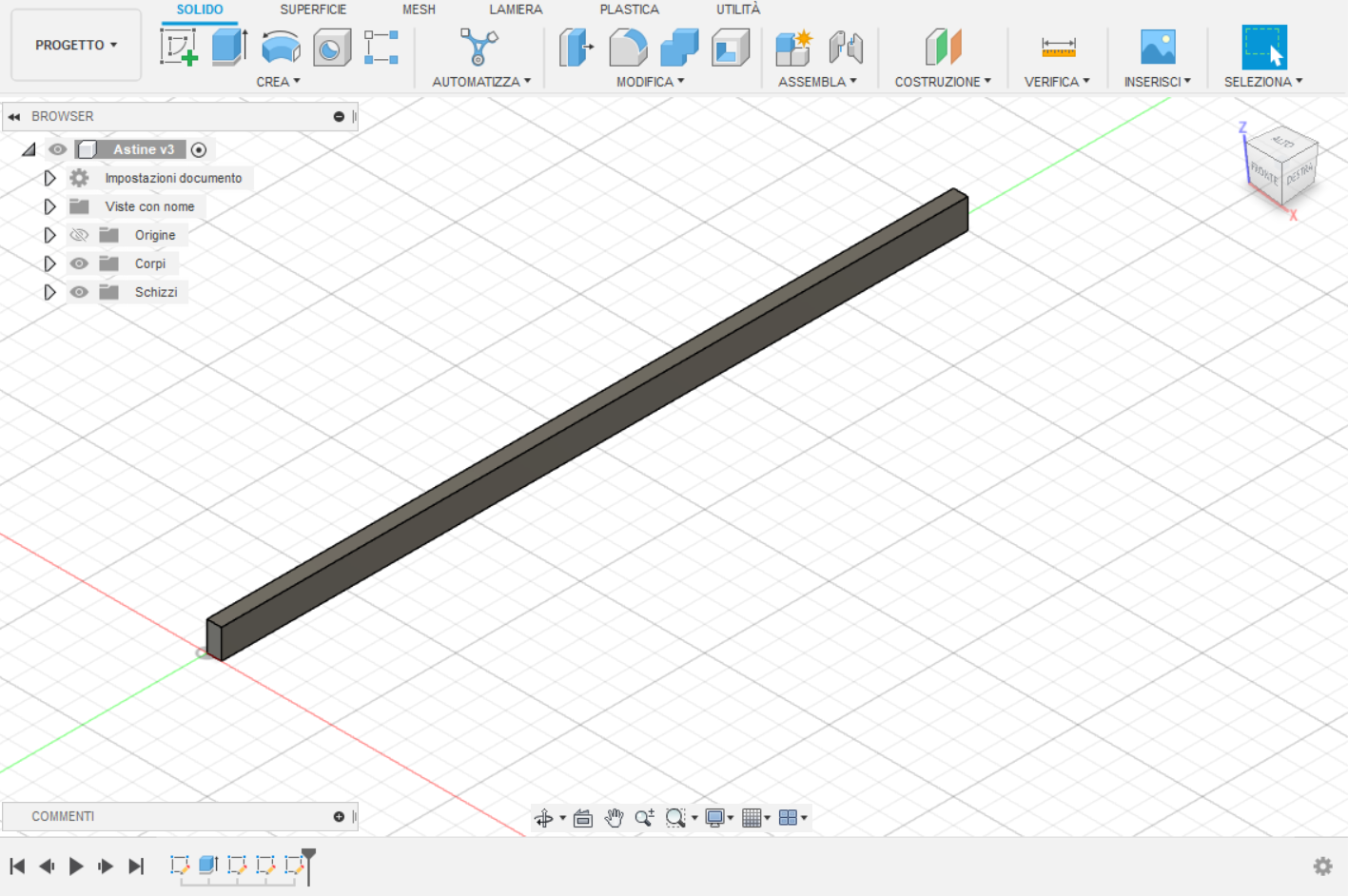1348x896 pixels.
Task: Select the Zoom tool icon
Action: [644, 818]
